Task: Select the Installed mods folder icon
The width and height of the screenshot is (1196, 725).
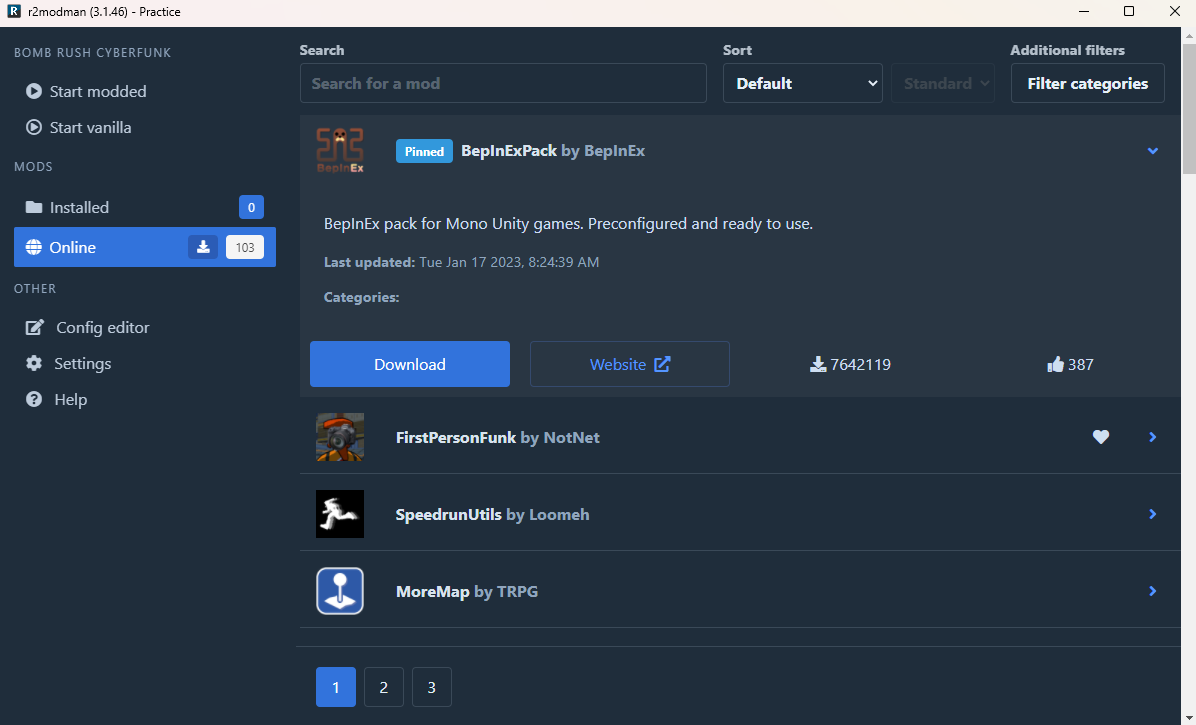Action: coord(33,207)
